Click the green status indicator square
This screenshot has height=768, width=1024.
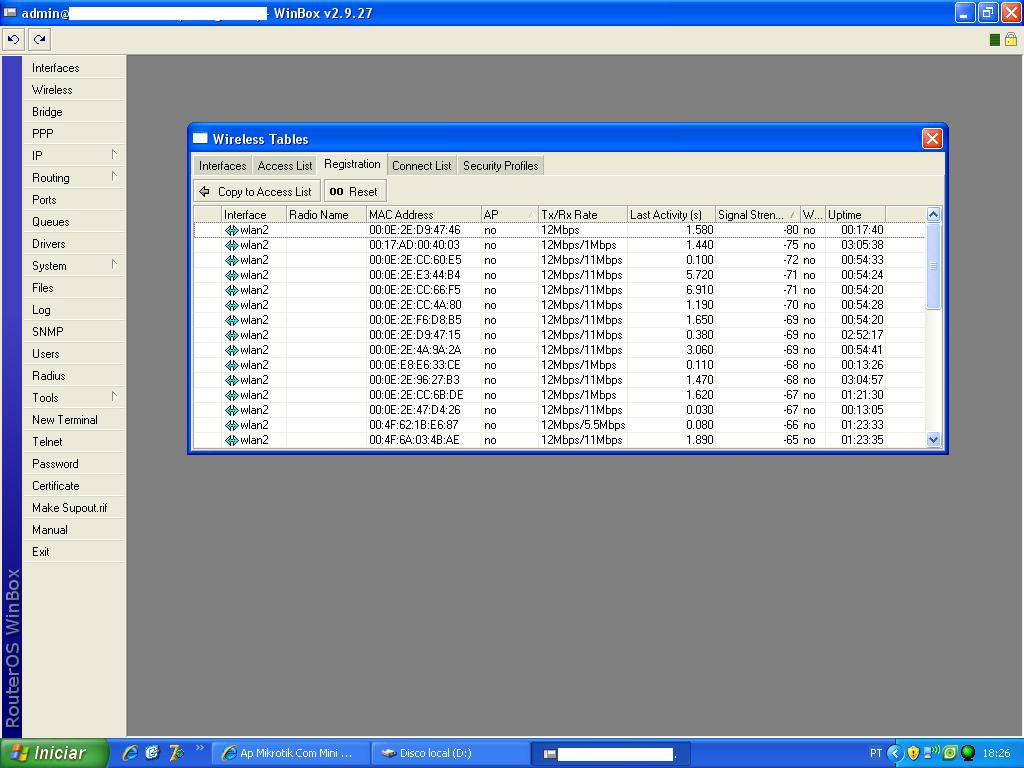pos(995,40)
